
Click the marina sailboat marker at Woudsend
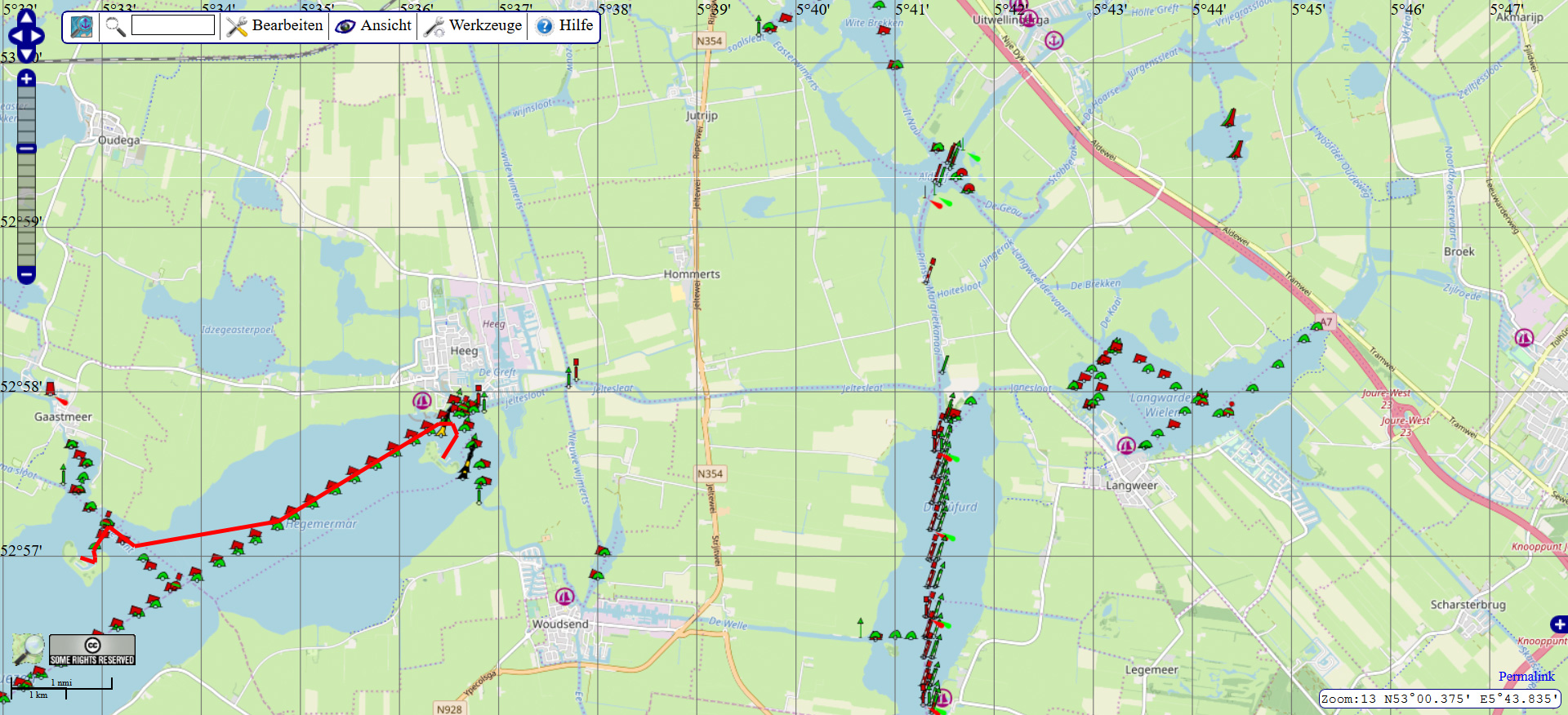(x=564, y=597)
